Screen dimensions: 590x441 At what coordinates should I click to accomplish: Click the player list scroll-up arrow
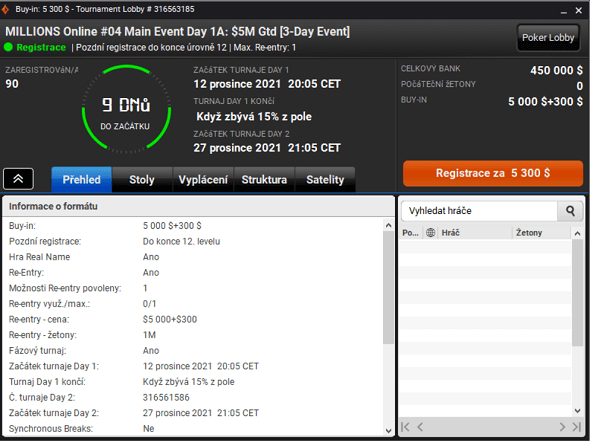(x=578, y=233)
